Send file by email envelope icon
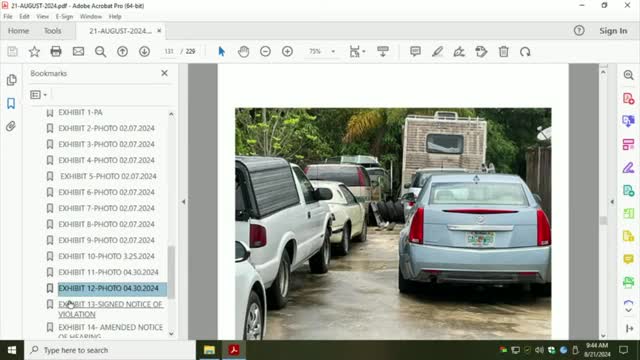 point(78,51)
